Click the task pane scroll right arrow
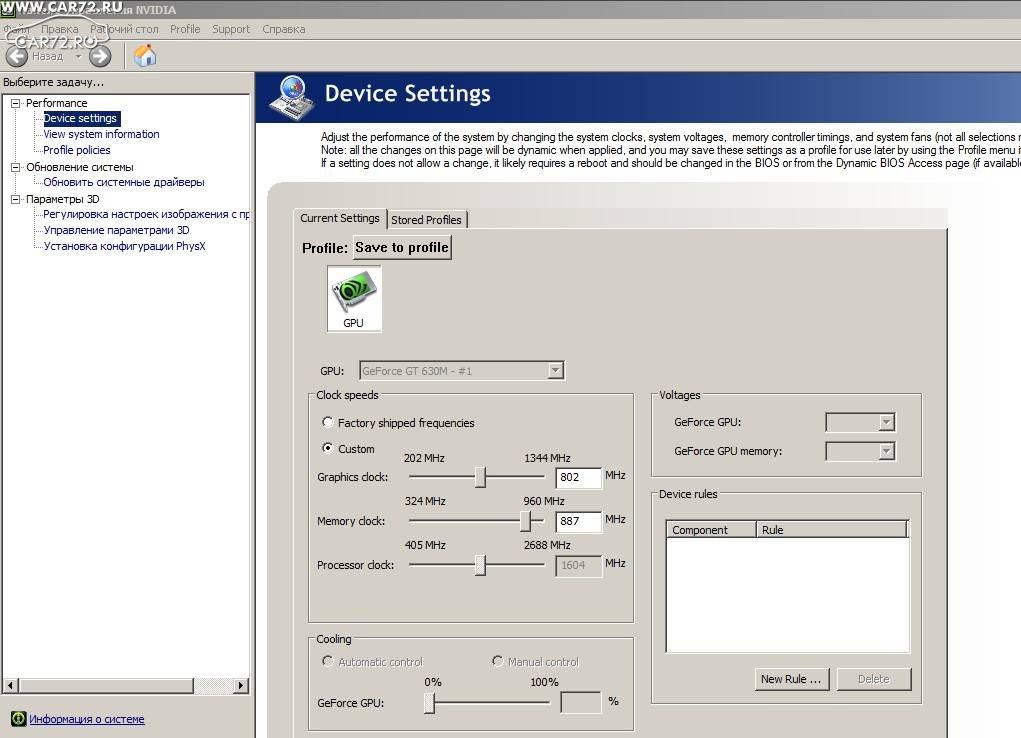This screenshot has height=738, width=1021. click(241, 685)
